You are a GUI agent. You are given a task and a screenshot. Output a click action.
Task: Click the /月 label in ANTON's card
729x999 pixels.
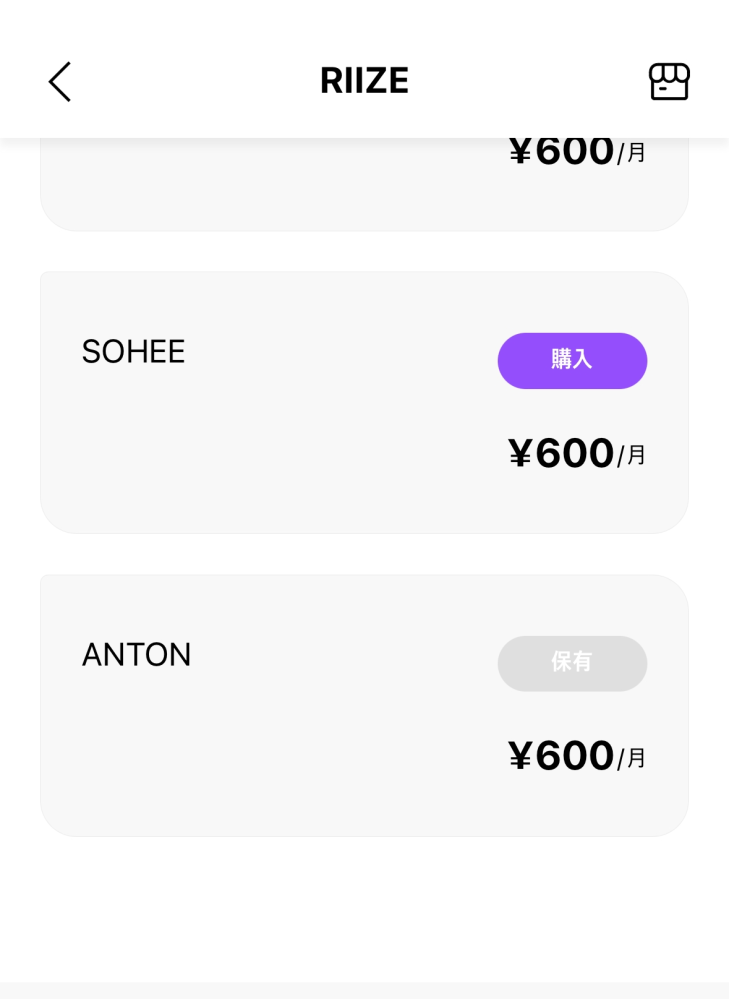point(632,759)
